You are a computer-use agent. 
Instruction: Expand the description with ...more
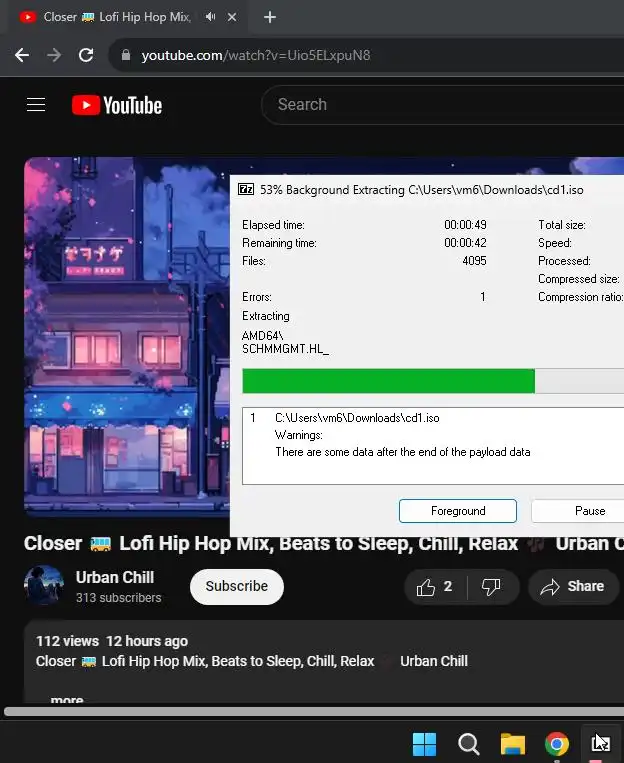point(67,700)
